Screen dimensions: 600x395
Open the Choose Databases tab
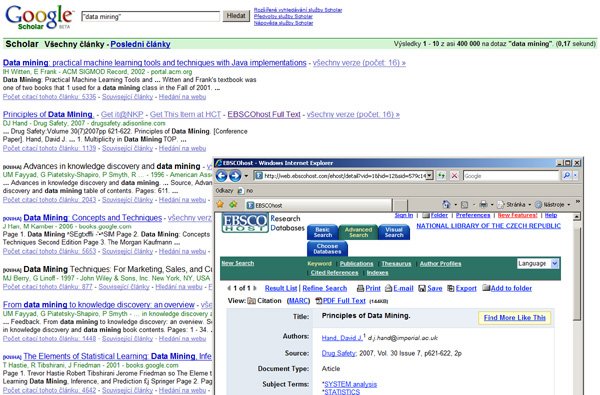pyautogui.click(x=327, y=249)
